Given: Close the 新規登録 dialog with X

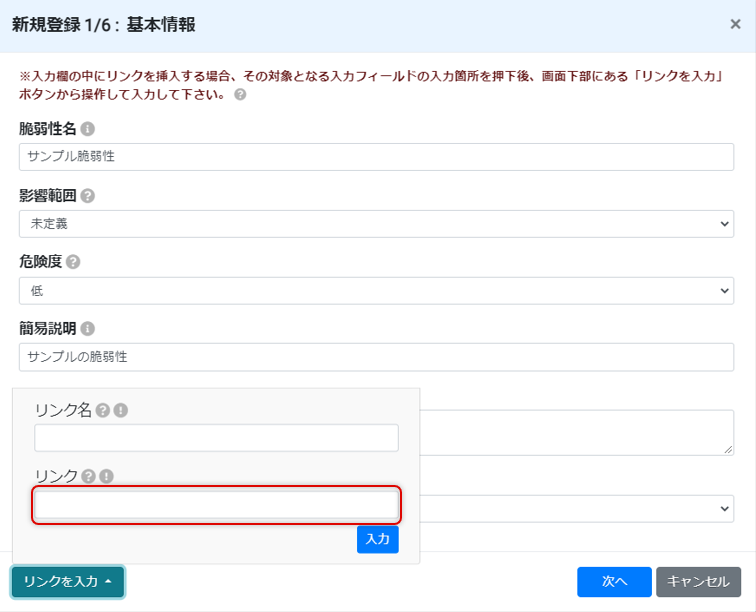Looking at the screenshot, I should 735,24.
